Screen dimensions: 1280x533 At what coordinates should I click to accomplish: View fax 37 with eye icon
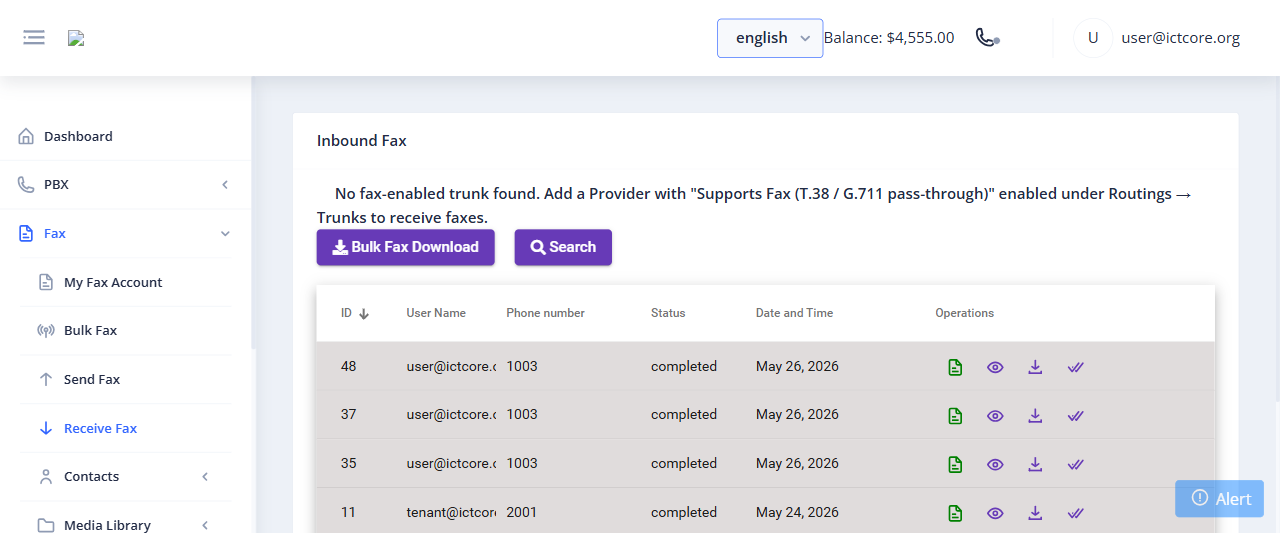coord(995,415)
